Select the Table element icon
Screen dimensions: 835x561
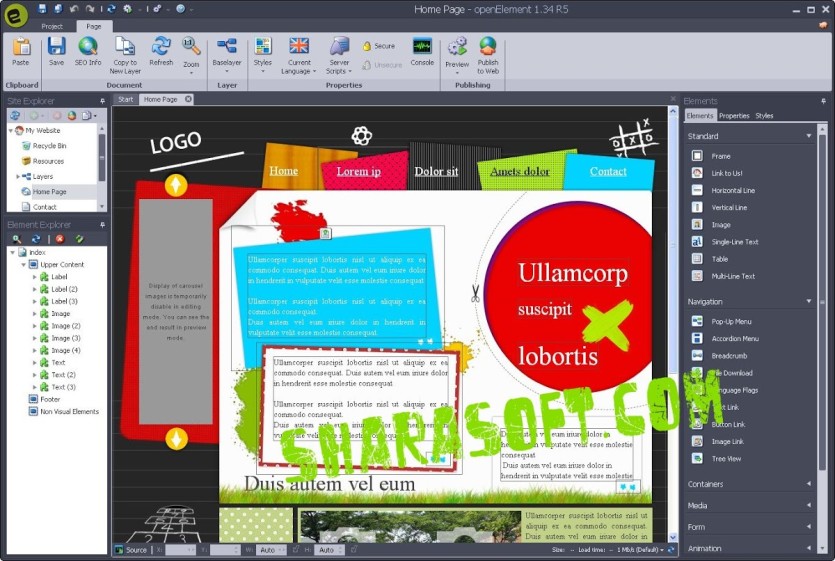click(x=697, y=259)
